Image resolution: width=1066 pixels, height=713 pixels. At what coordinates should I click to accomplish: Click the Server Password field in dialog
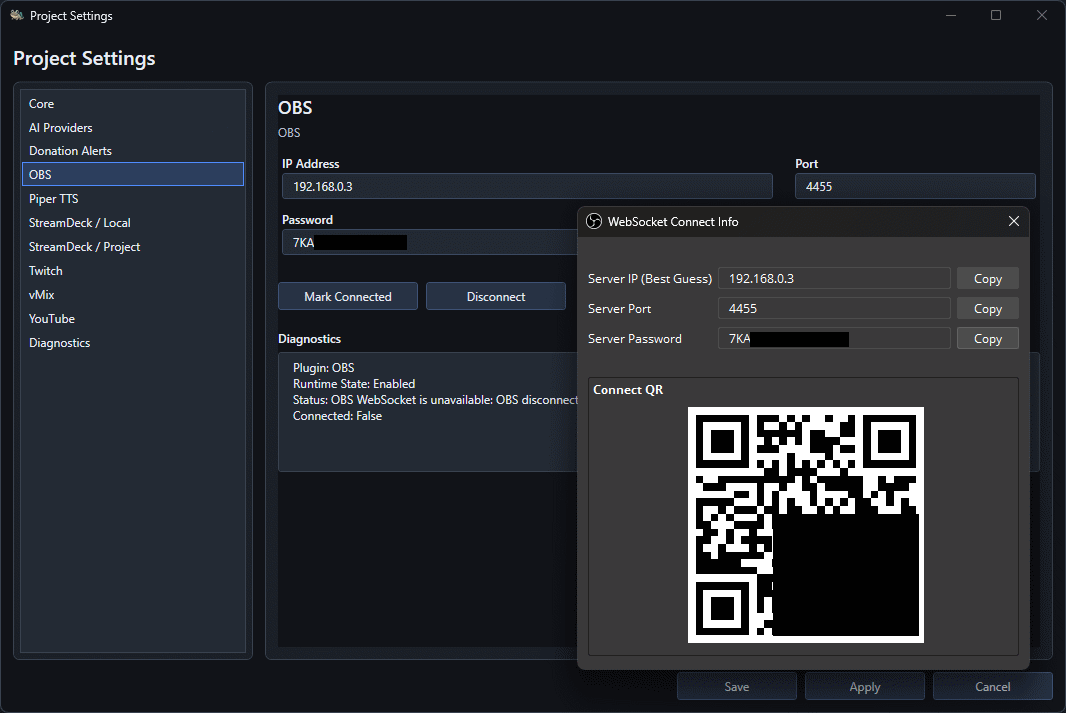point(834,338)
